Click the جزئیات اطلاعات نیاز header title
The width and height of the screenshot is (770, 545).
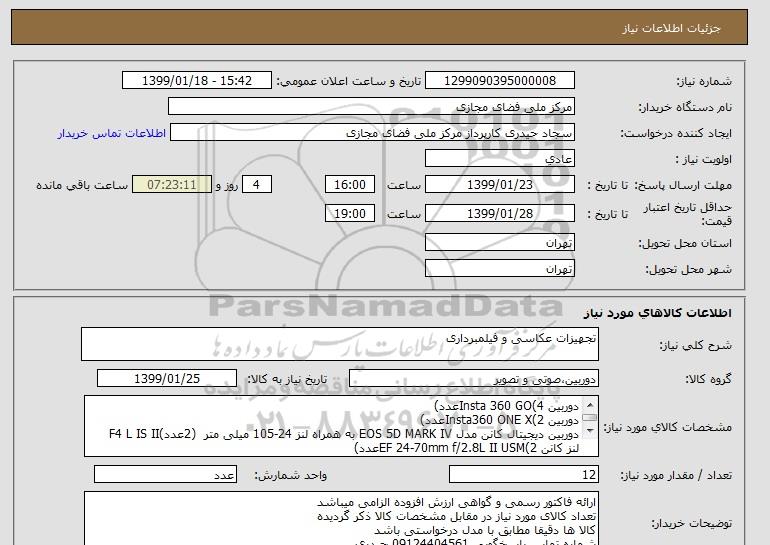tap(671, 28)
